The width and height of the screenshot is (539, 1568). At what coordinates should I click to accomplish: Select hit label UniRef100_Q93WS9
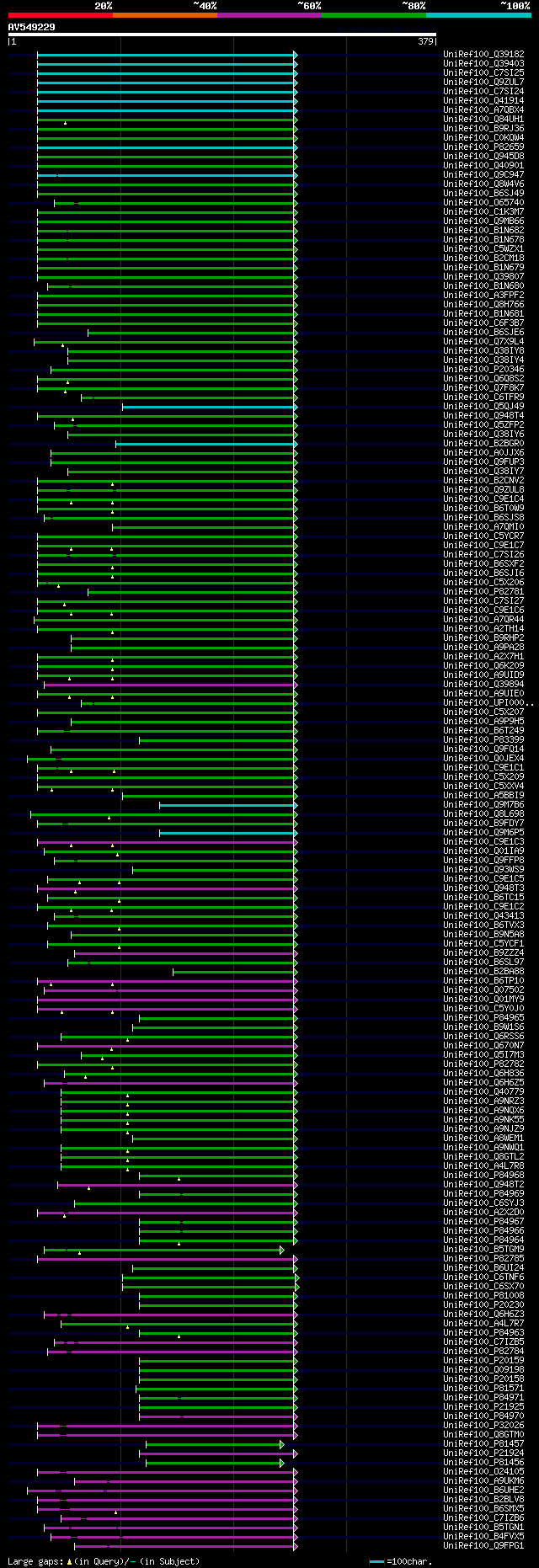tap(483, 870)
